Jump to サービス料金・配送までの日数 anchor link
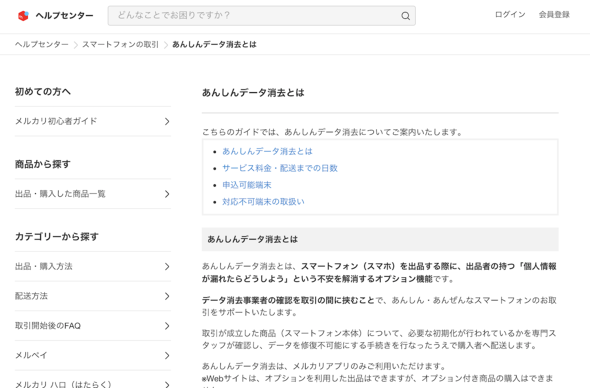This screenshot has width=590, height=388. pos(280,168)
